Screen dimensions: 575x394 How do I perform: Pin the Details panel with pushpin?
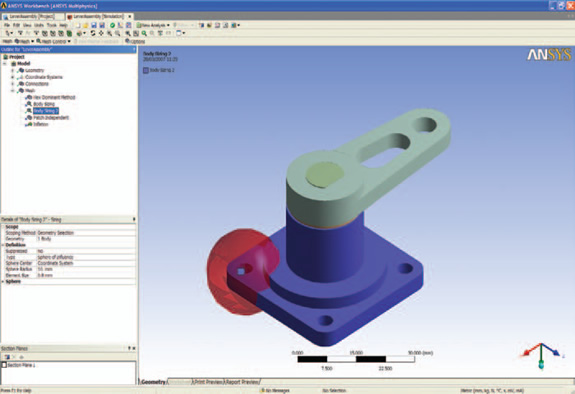point(133,219)
